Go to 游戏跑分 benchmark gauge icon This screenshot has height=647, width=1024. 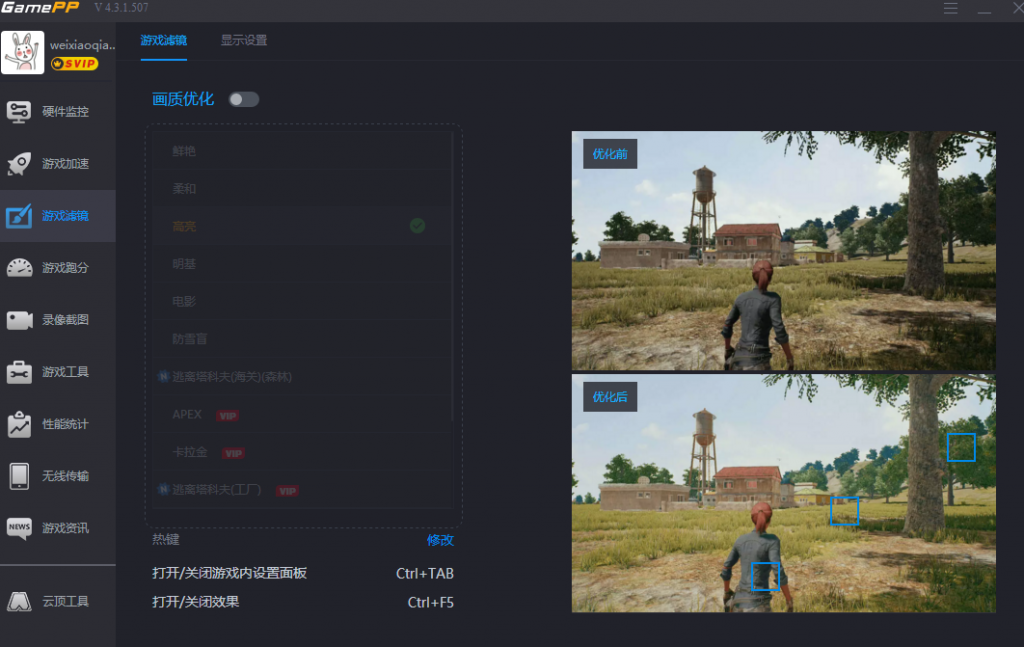point(19,268)
